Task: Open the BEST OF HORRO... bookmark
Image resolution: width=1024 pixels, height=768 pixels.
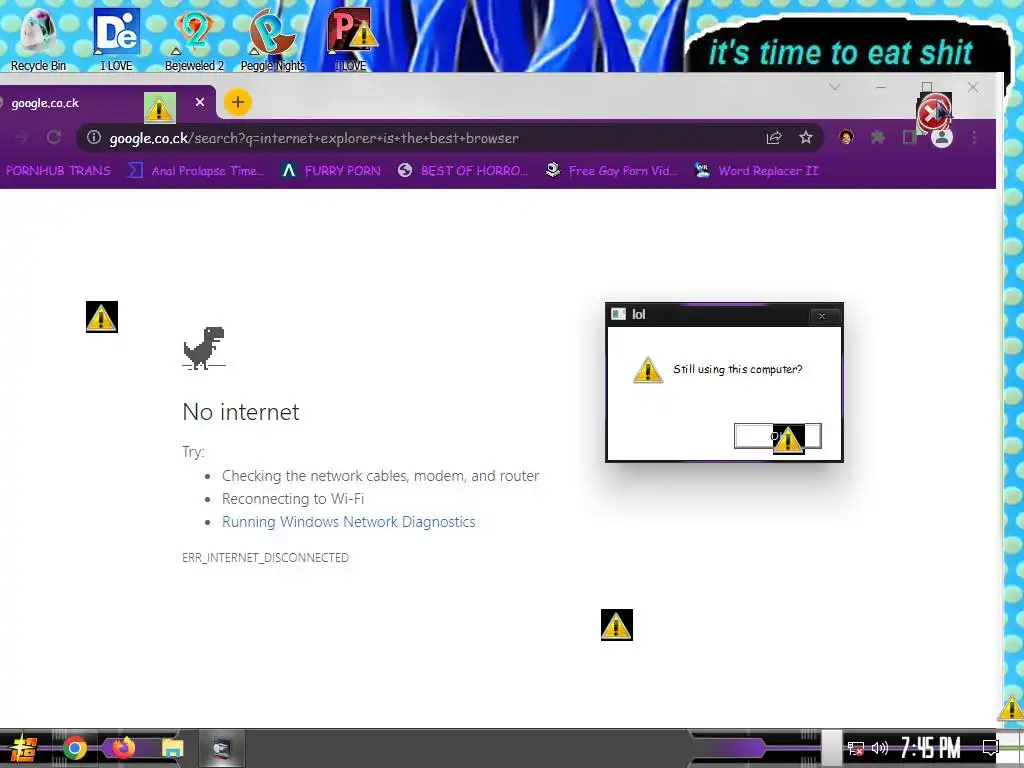Action: click(x=463, y=170)
